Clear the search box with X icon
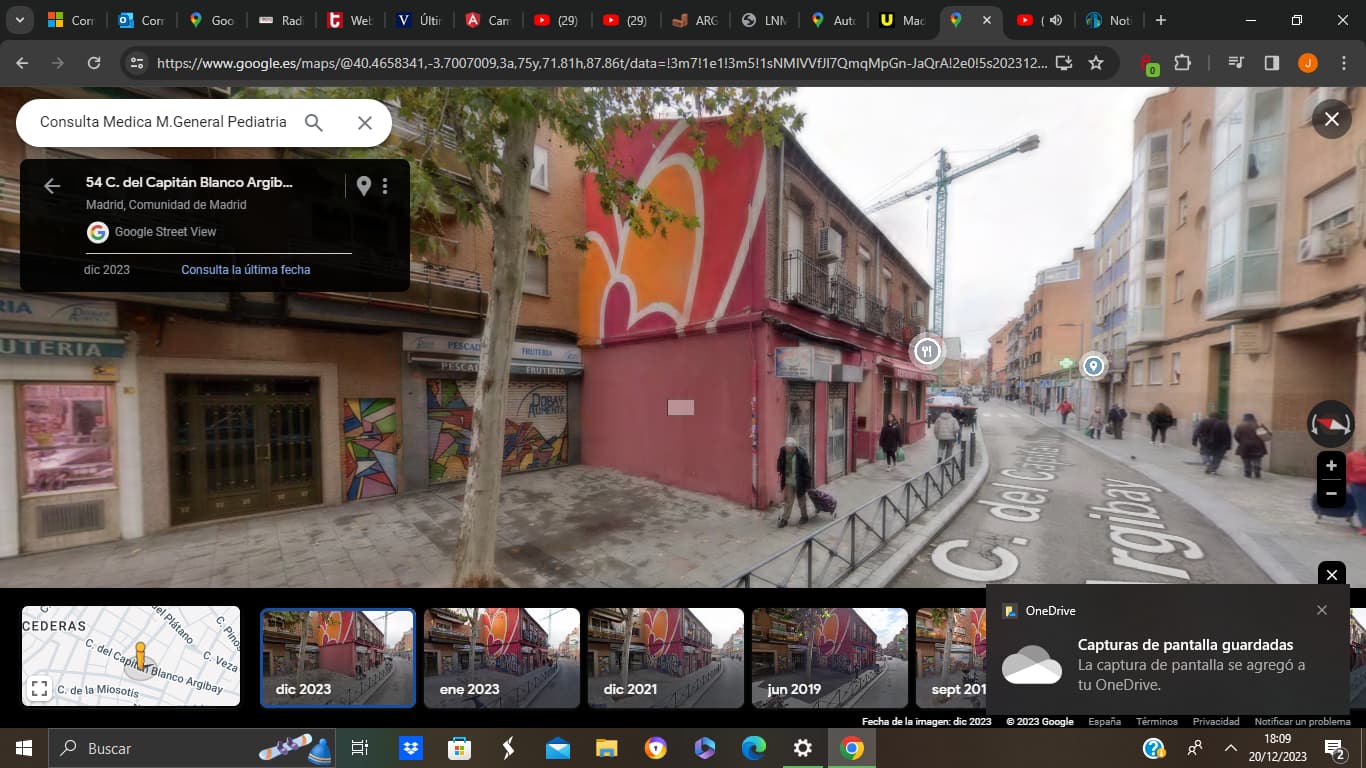 (365, 122)
